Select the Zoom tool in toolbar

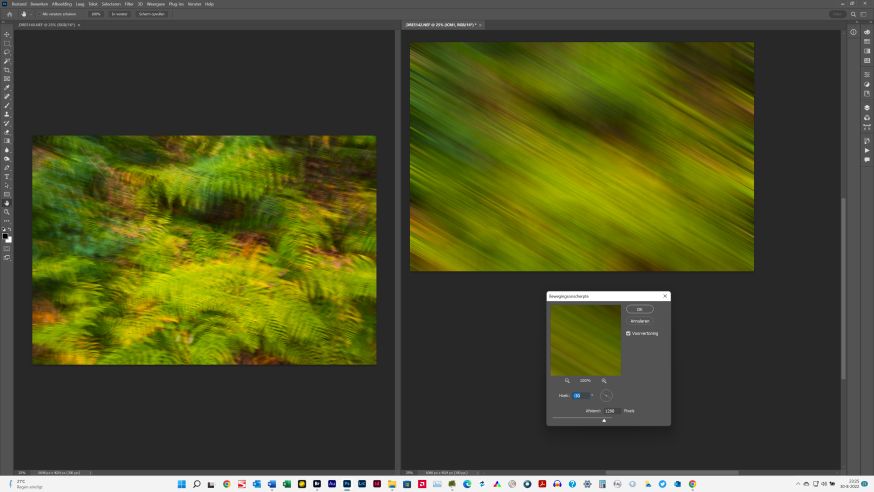point(7,212)
